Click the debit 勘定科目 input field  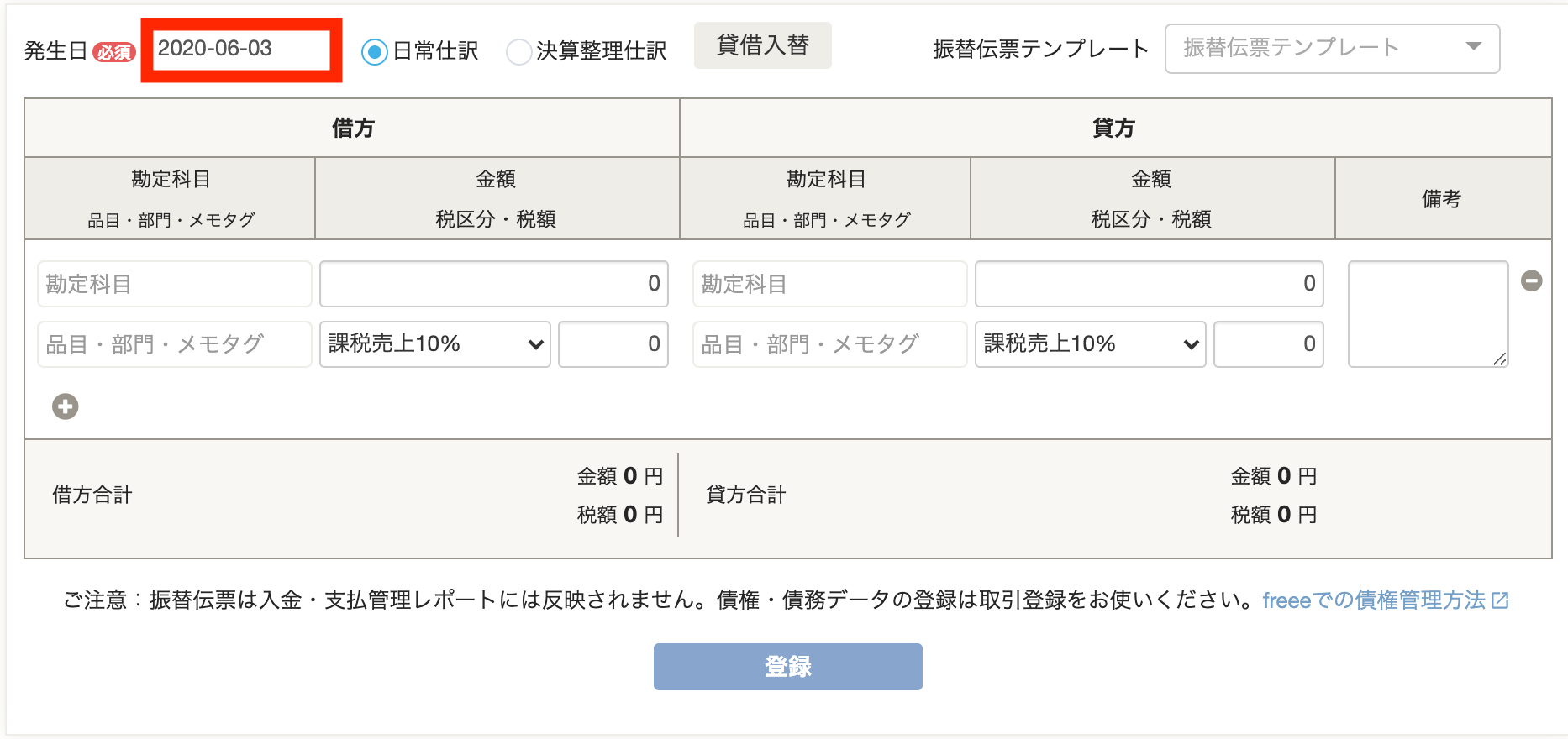(x=175, y=284)
